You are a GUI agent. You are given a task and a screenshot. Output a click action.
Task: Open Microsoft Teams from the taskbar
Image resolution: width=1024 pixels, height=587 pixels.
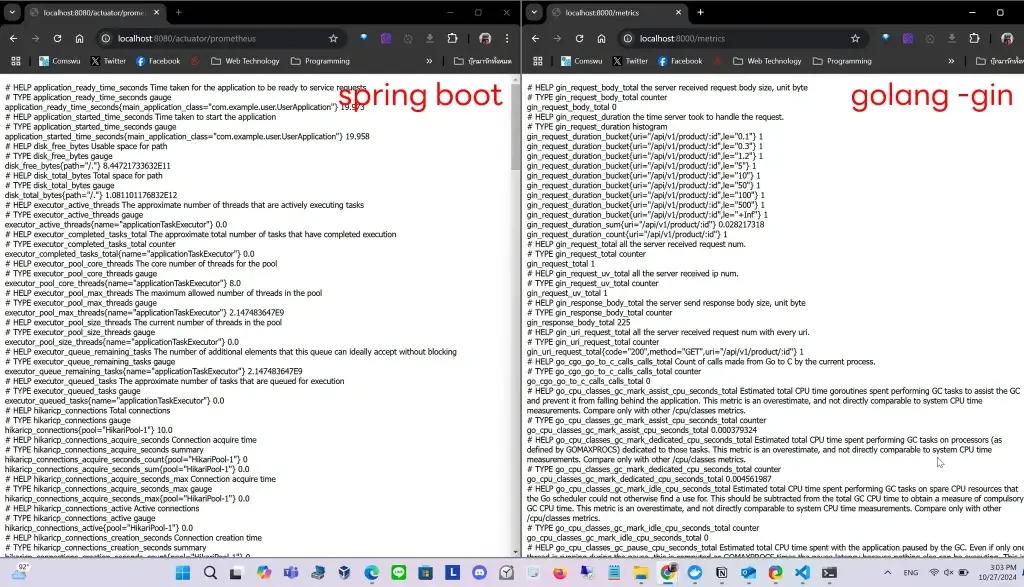coord(291,573)
